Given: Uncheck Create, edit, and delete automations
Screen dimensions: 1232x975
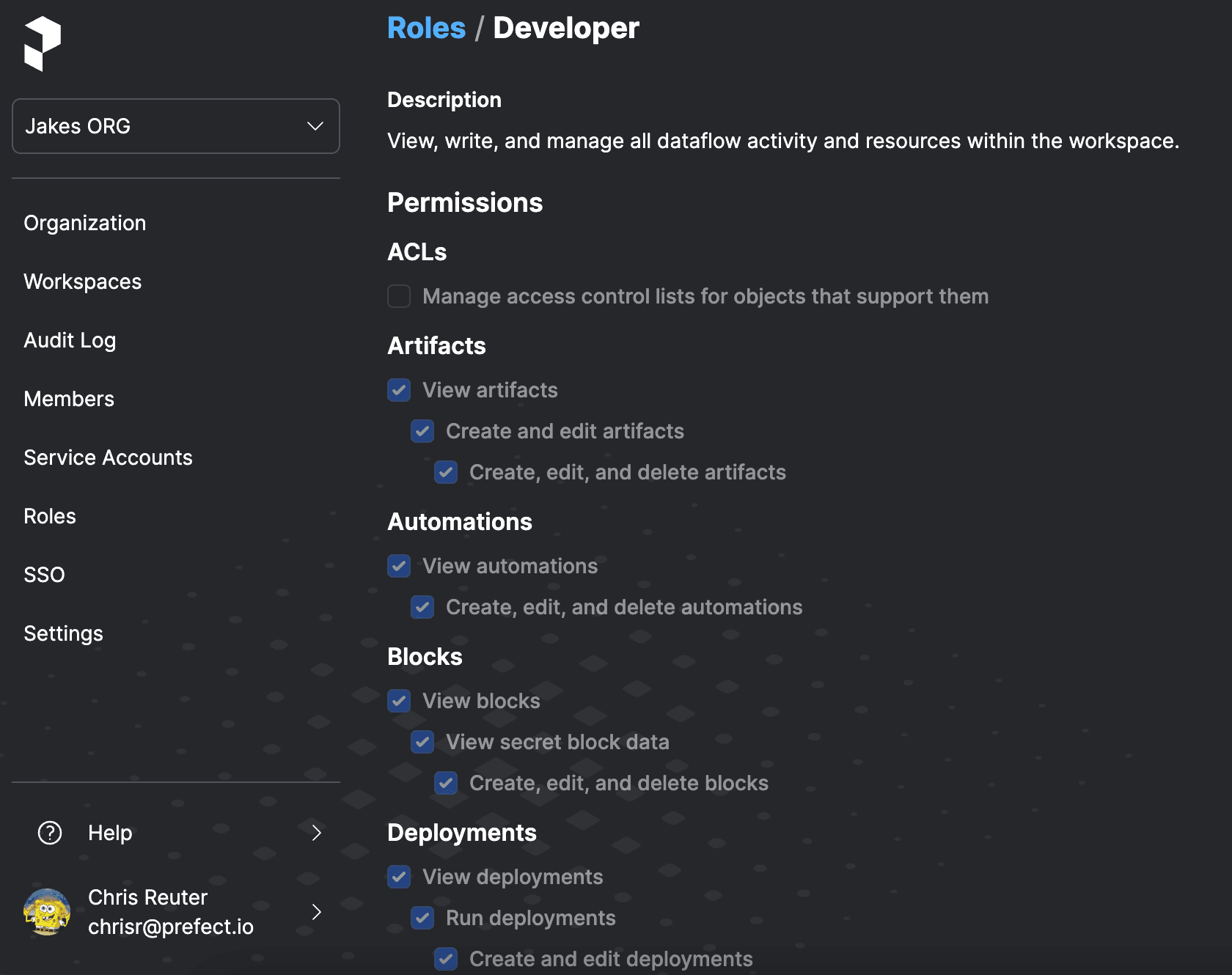Looking at the screenshot, I should click(422, 607).
